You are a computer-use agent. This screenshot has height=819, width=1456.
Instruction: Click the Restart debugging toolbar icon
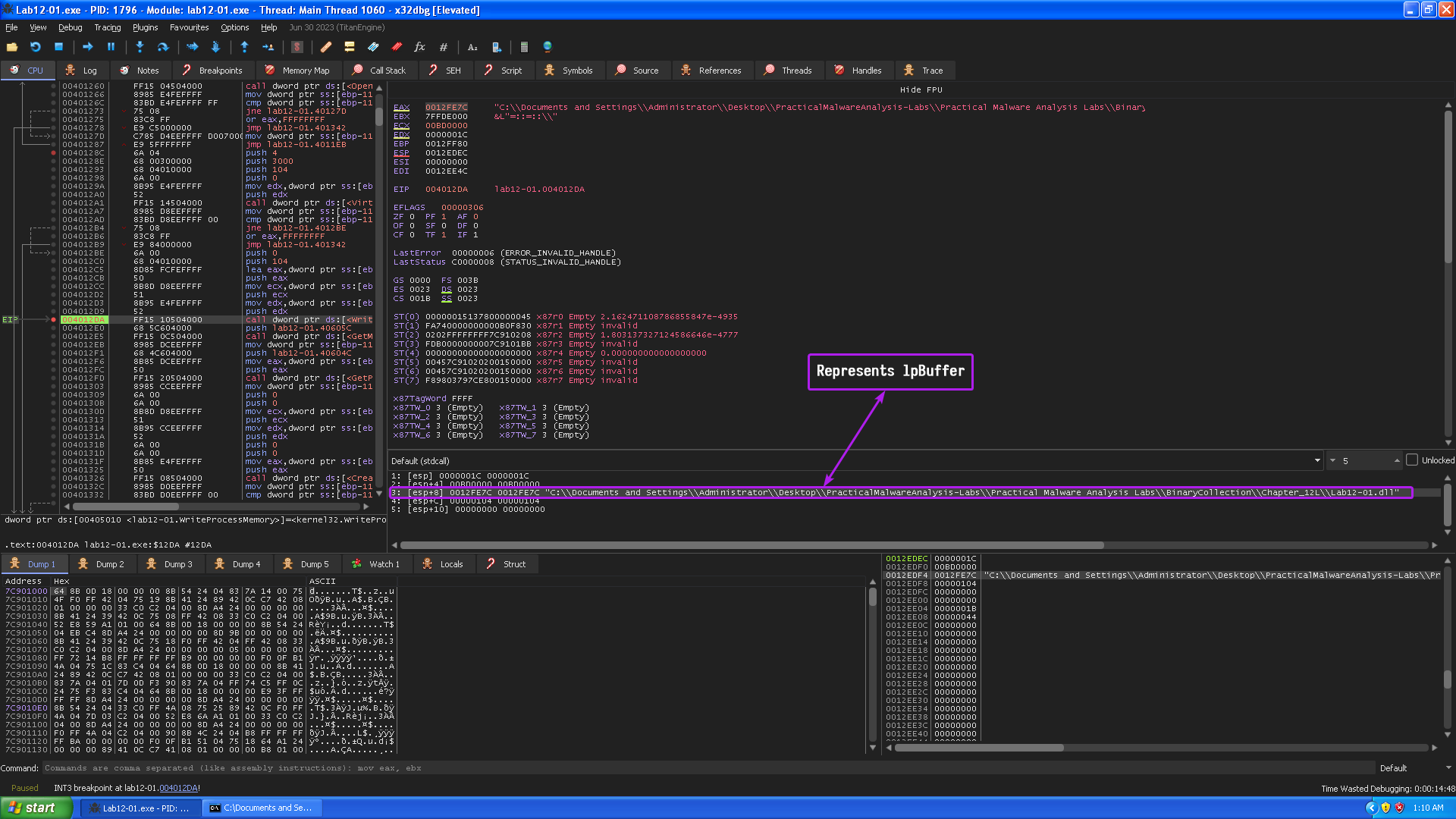pos(35,47)
